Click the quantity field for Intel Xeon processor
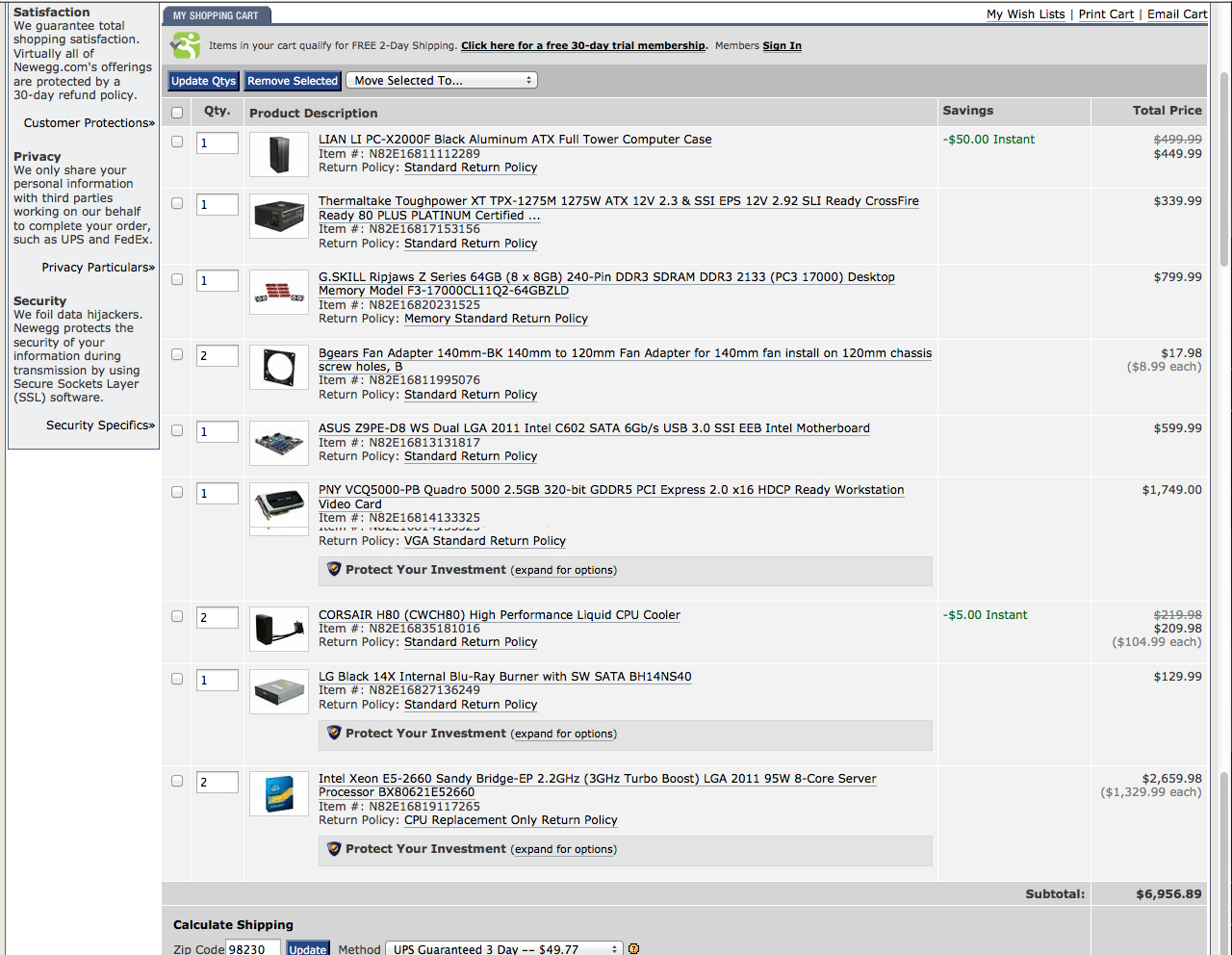 click(218, 783)
